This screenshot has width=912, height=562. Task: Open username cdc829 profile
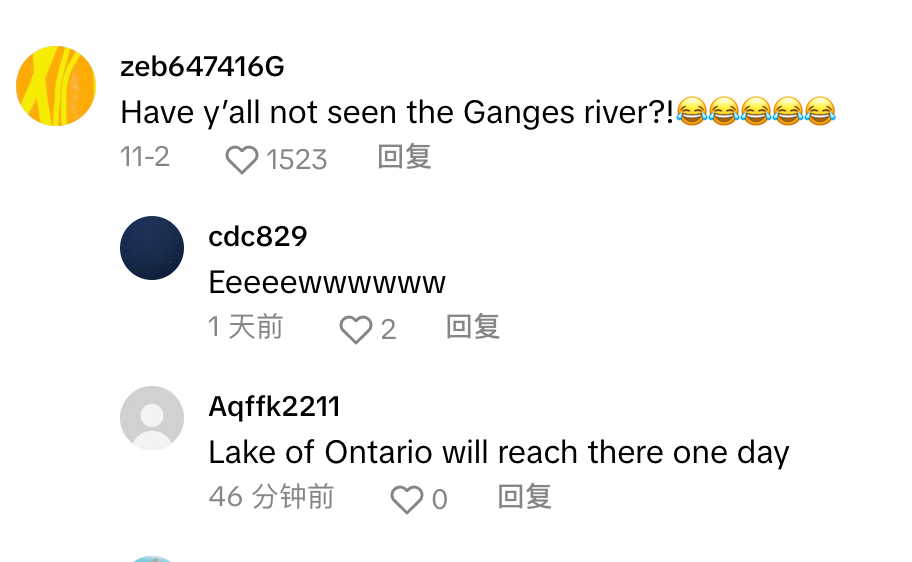[258, 236]
